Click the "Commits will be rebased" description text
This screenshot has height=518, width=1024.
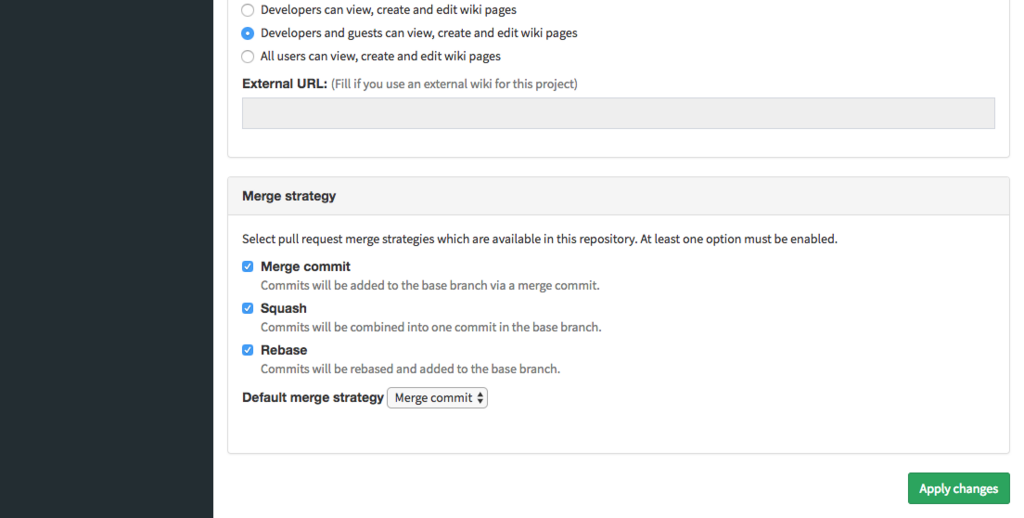point(410,369)
